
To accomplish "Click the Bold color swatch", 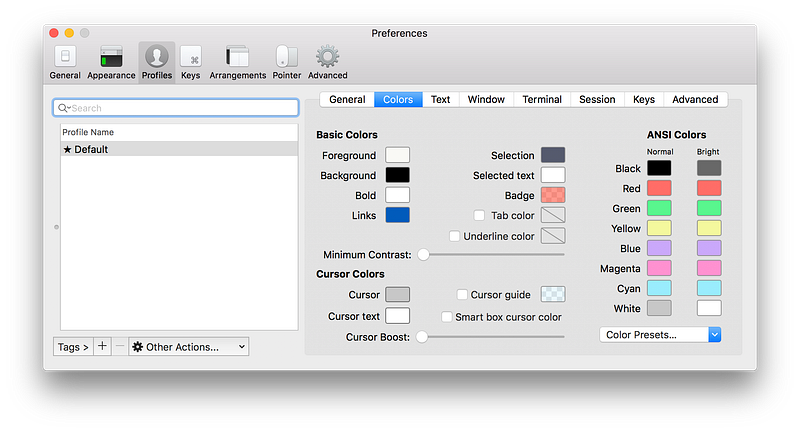I will pyautogui.click(x=397, y=195).
